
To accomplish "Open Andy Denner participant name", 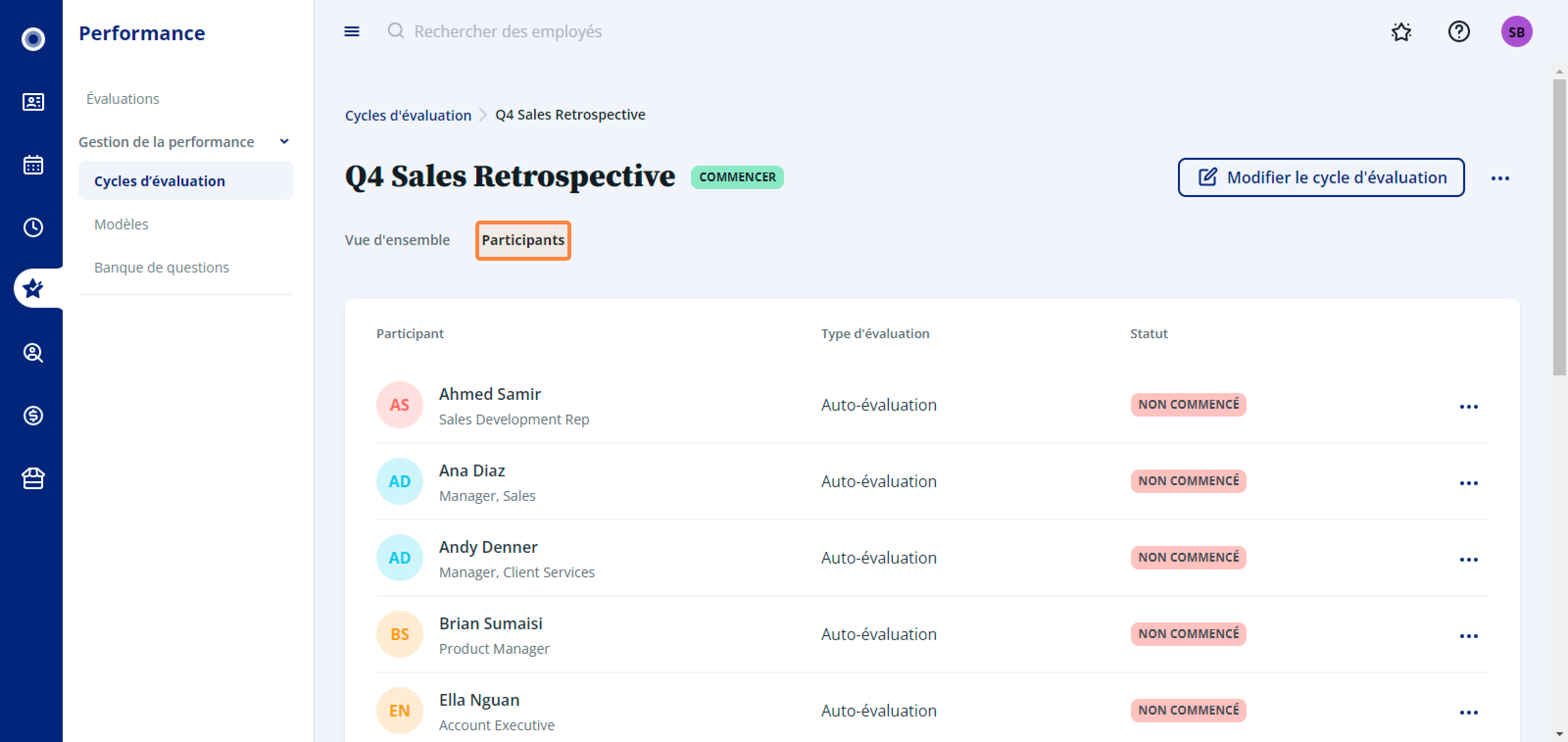I will coord(488,547).
